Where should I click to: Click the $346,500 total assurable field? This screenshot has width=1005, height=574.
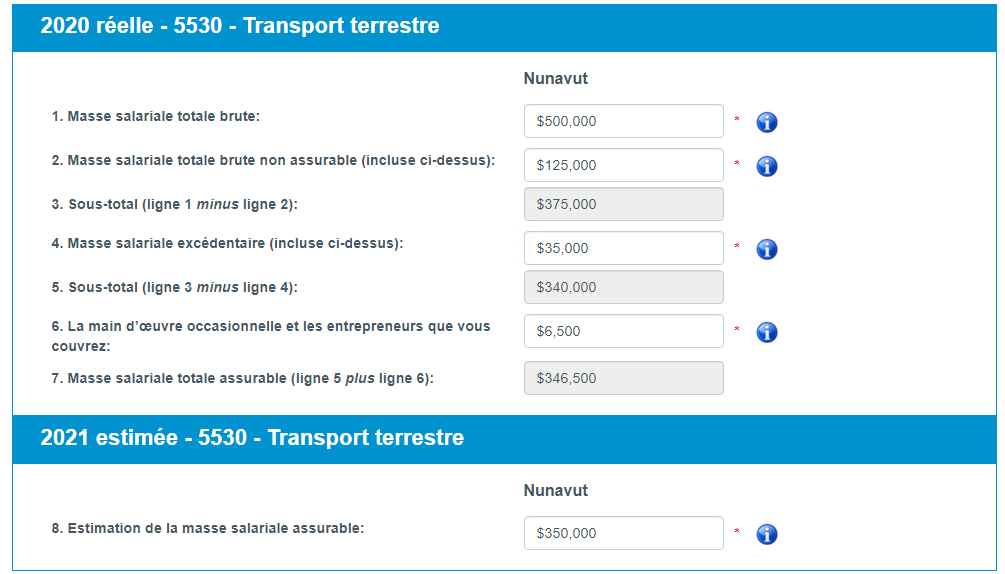click(623, 378)
